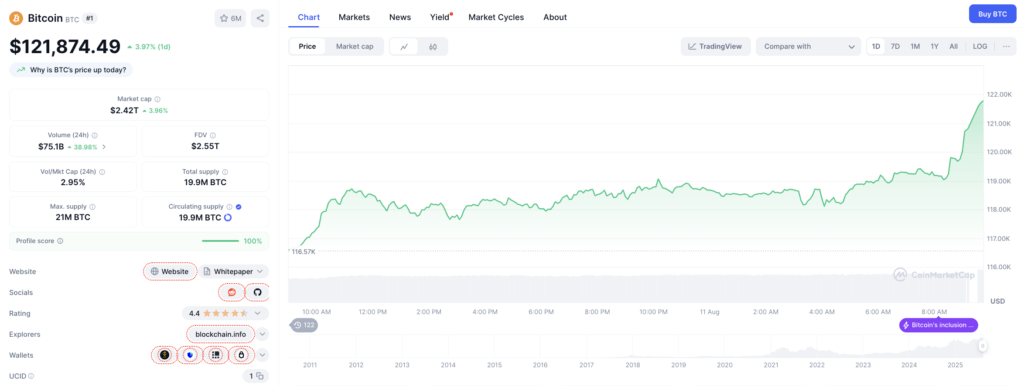Open the News tab
This screenshot has width=1024, height=386.
[x=400, y=17]
